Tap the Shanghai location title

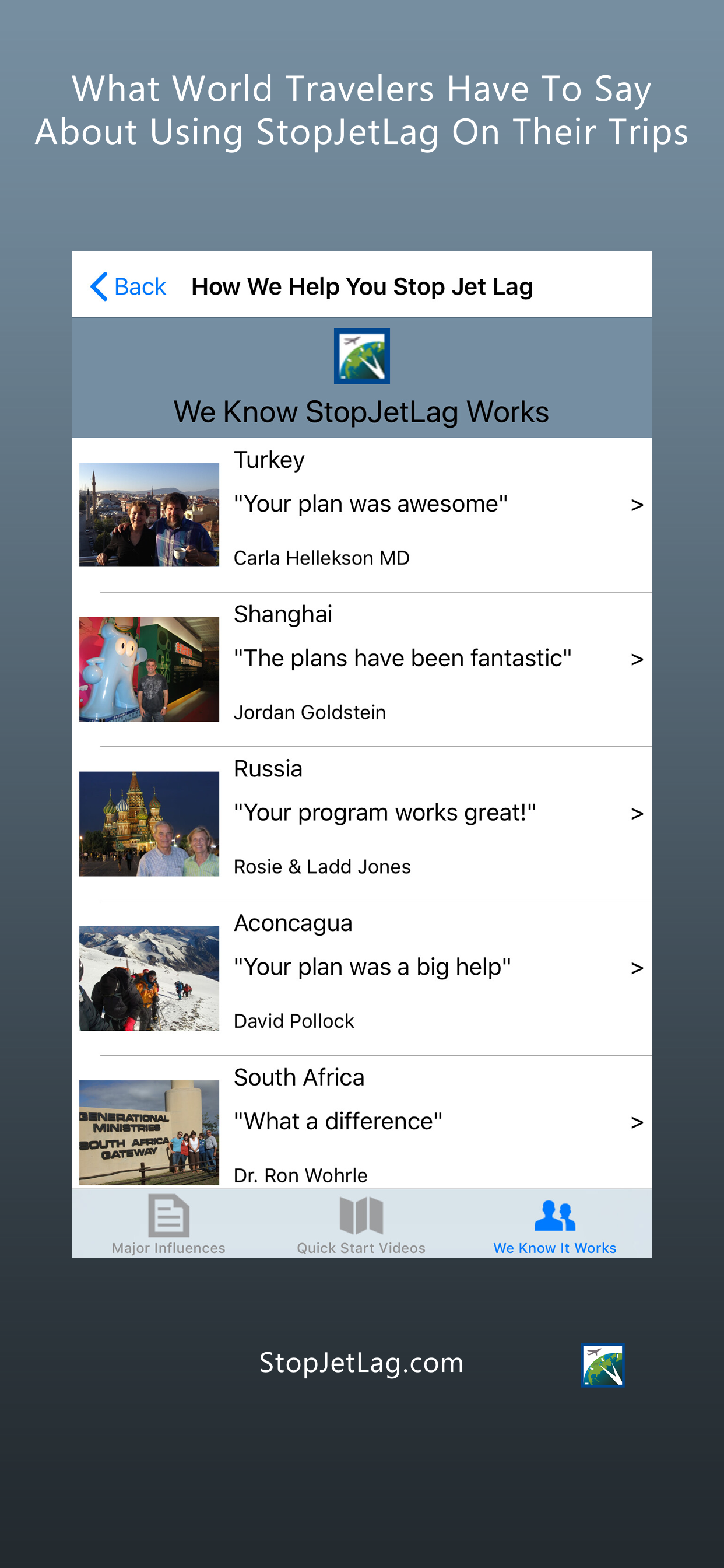coord(283,615)
